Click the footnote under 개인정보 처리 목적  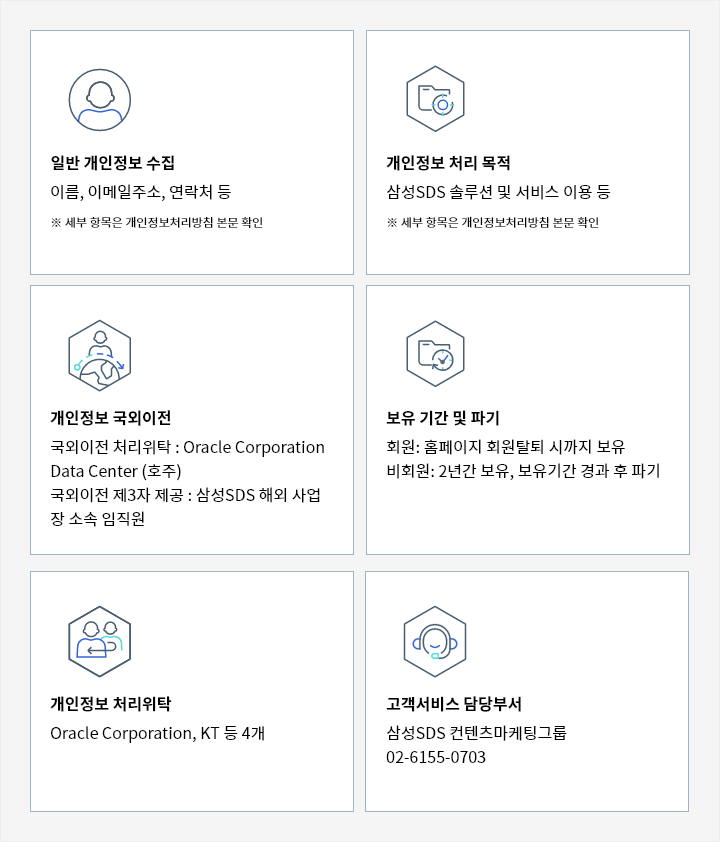(x=492, y=222)
